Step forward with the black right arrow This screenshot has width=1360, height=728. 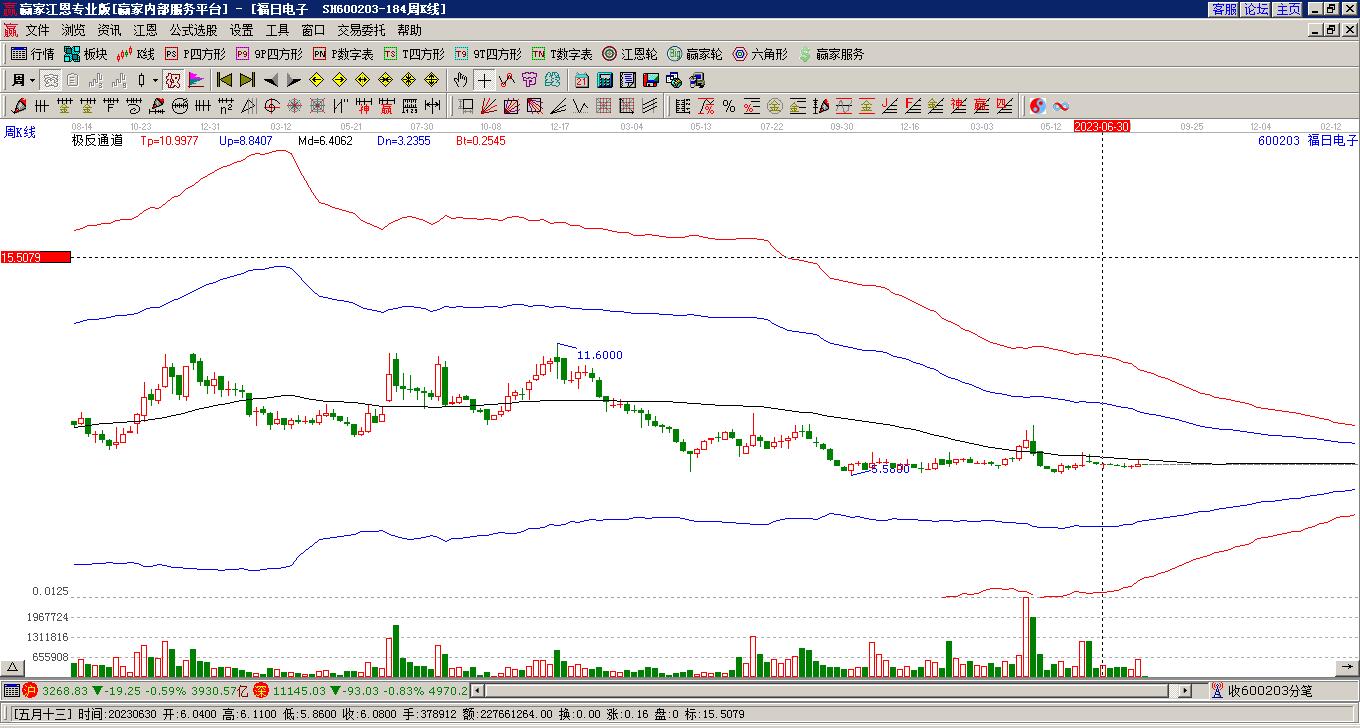tap(294, 80)
